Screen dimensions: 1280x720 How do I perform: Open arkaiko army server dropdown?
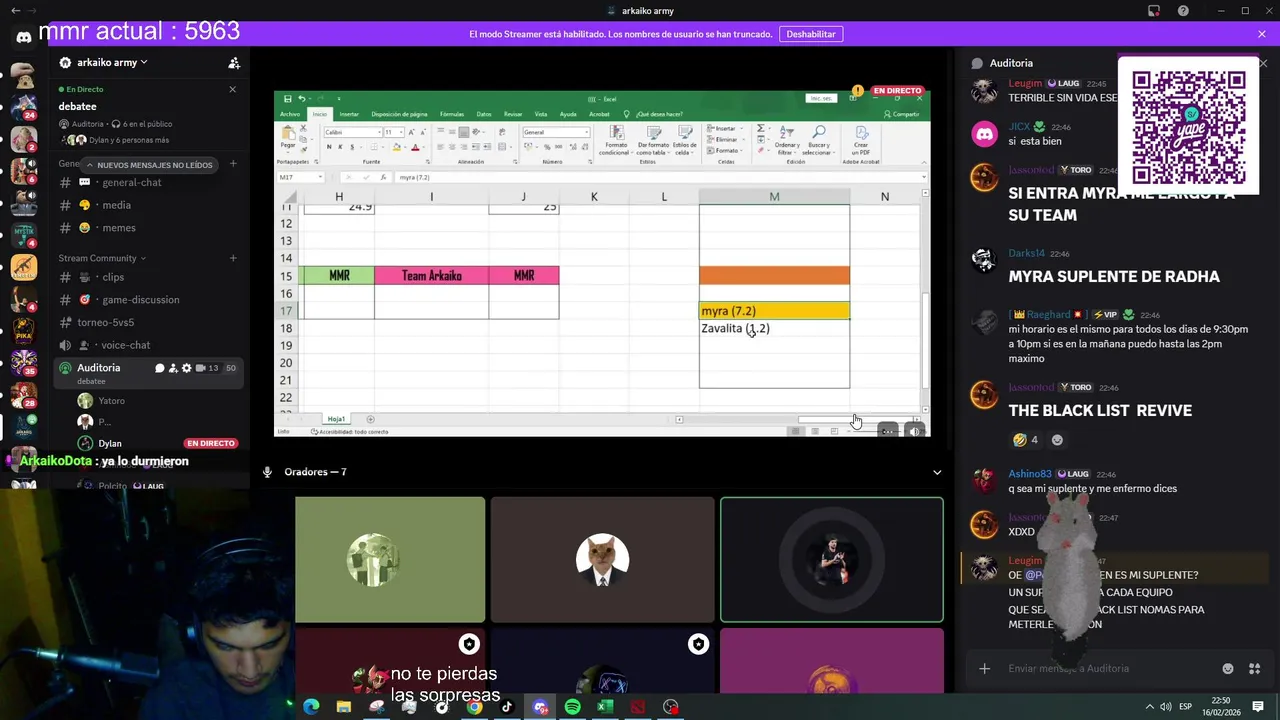[103, 62]
